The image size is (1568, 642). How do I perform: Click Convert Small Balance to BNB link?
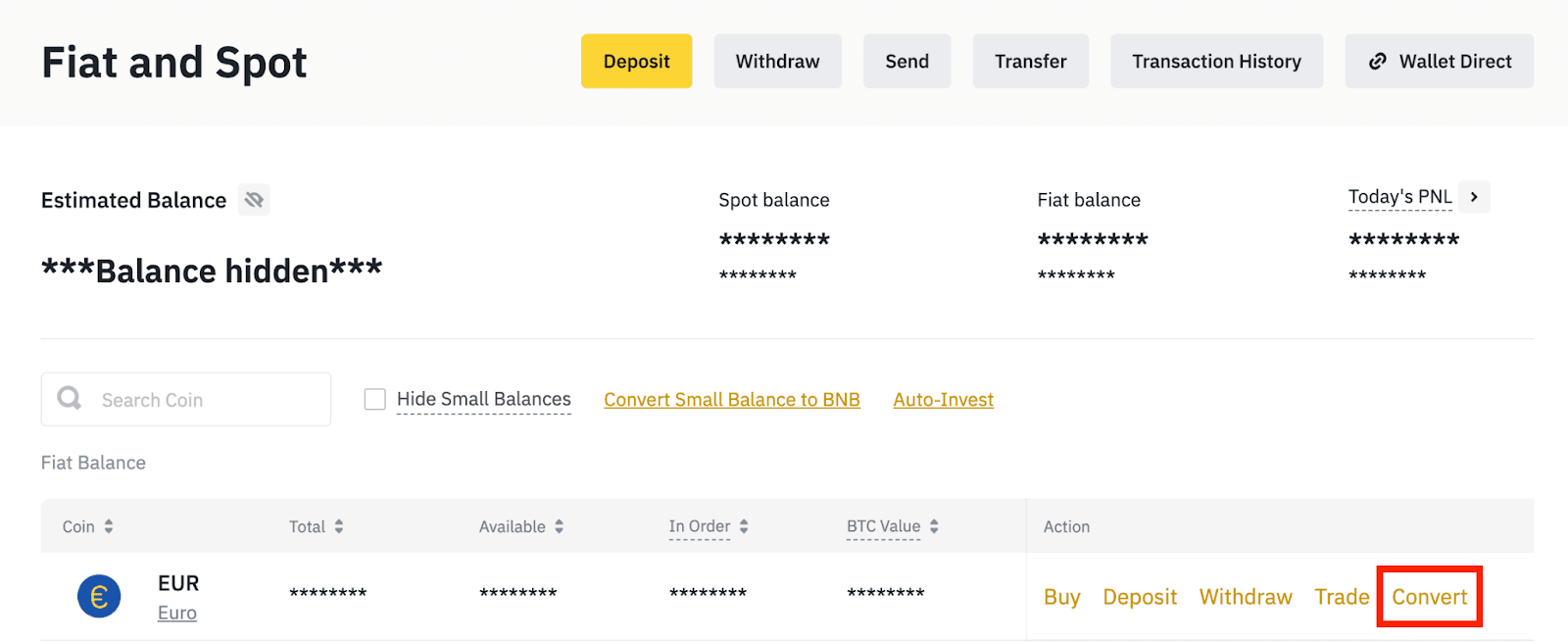pyautogui.click(x=731, y=400)
